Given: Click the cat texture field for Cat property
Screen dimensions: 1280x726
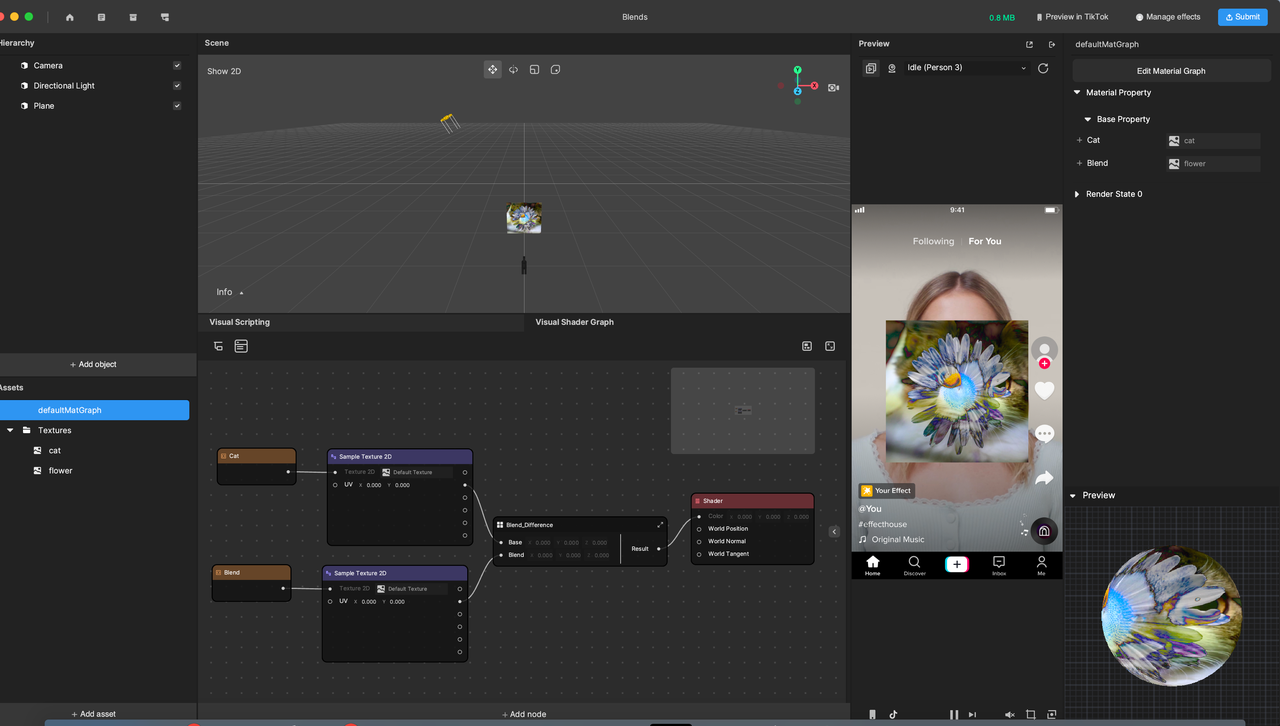Looking at the screenshot, I should (1213, 140).
